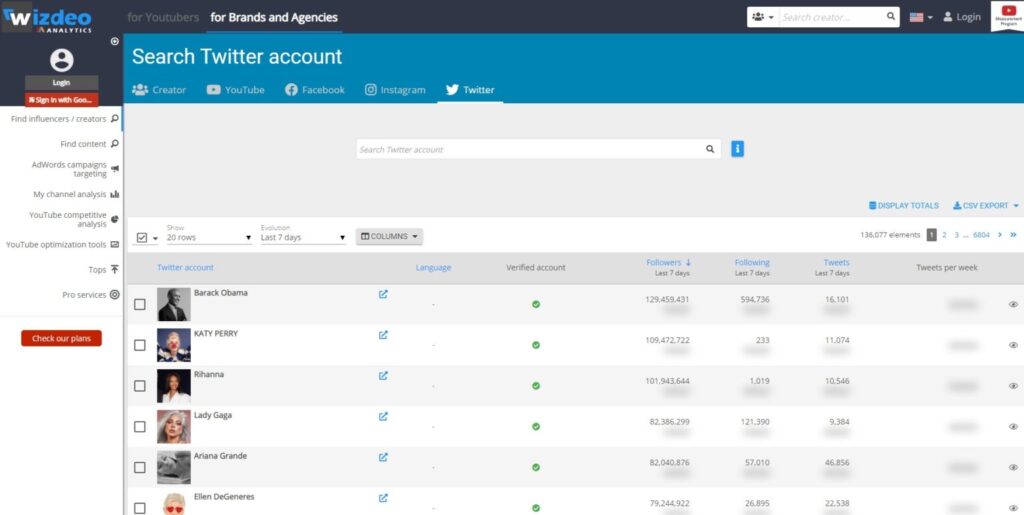The image size is (1024, 515).
Task: Click the Check our plans button
Action: tap(61, 338)
